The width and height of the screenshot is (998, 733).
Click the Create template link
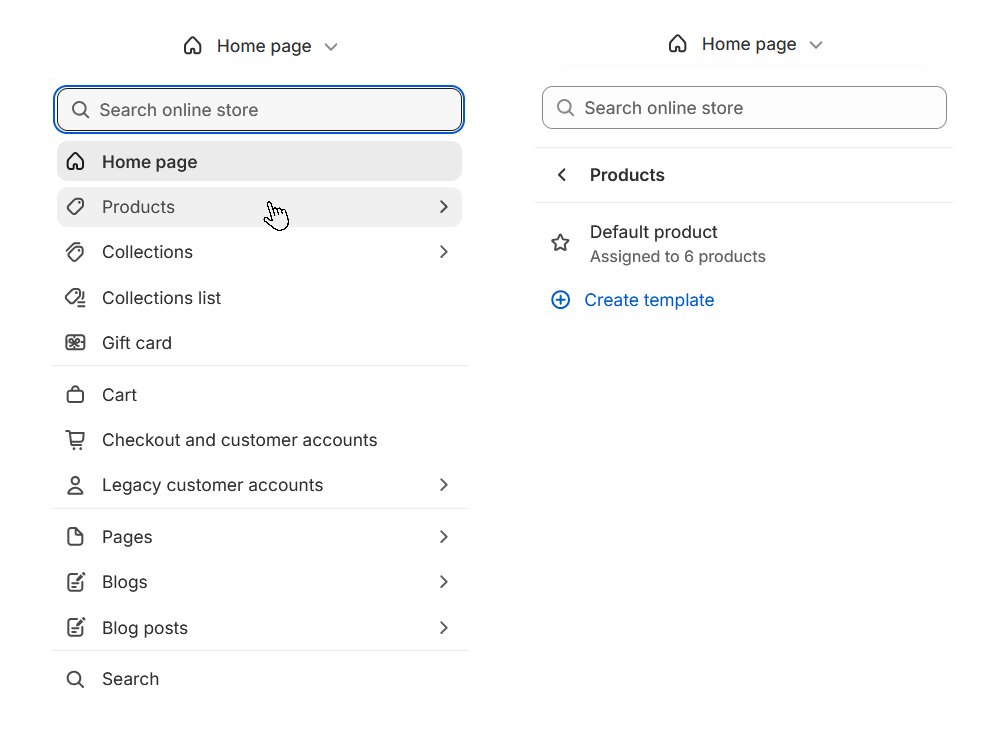pyautogui.click(x=649, y=300)
